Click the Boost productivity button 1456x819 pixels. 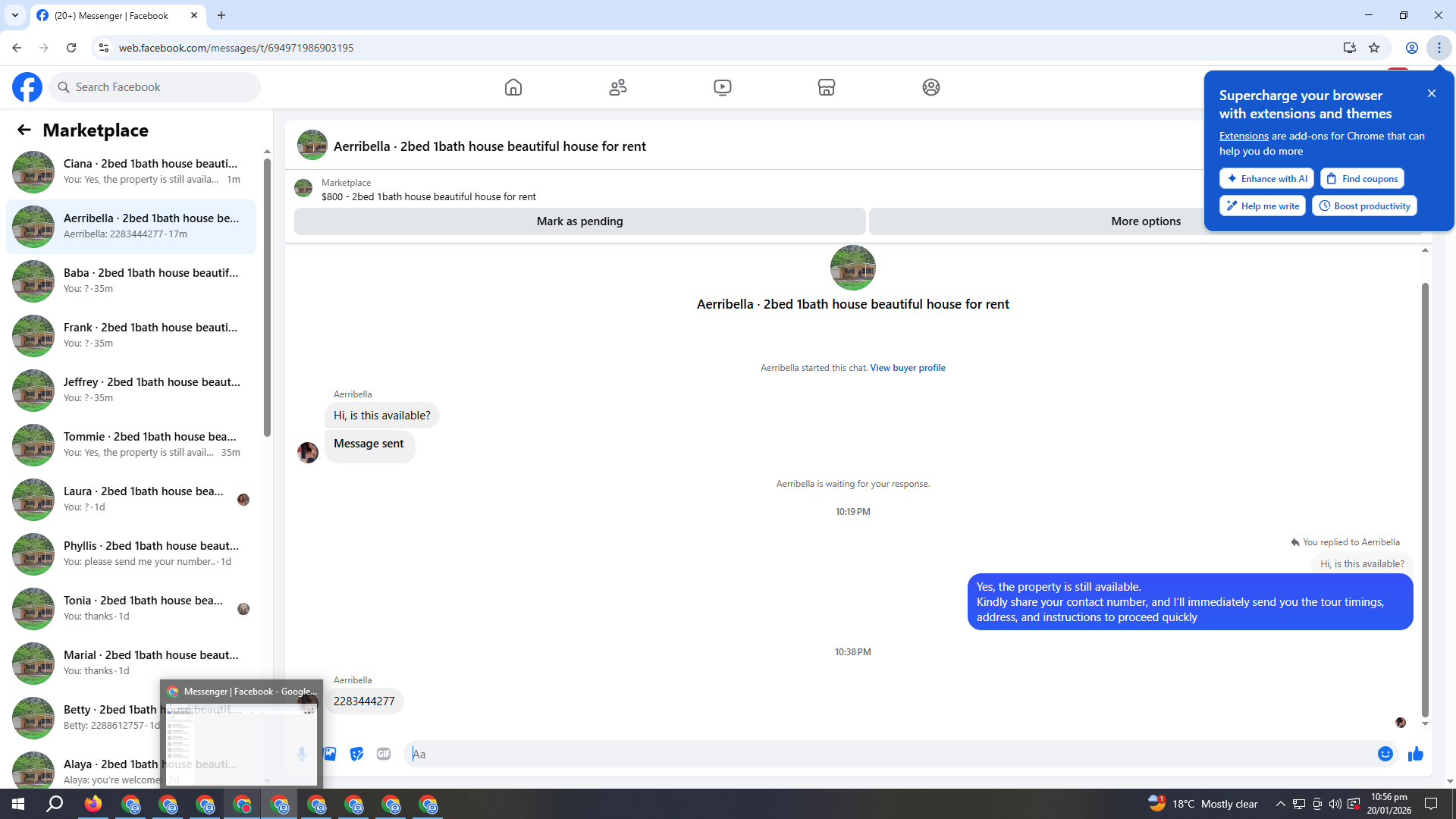click(x=1364, y=206)
